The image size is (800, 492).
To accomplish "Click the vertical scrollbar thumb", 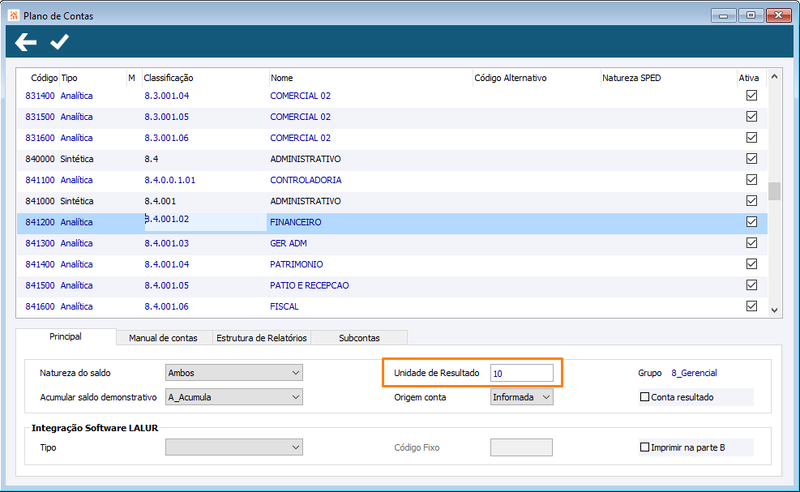I will pyautogui.click(x=774, y=191).
